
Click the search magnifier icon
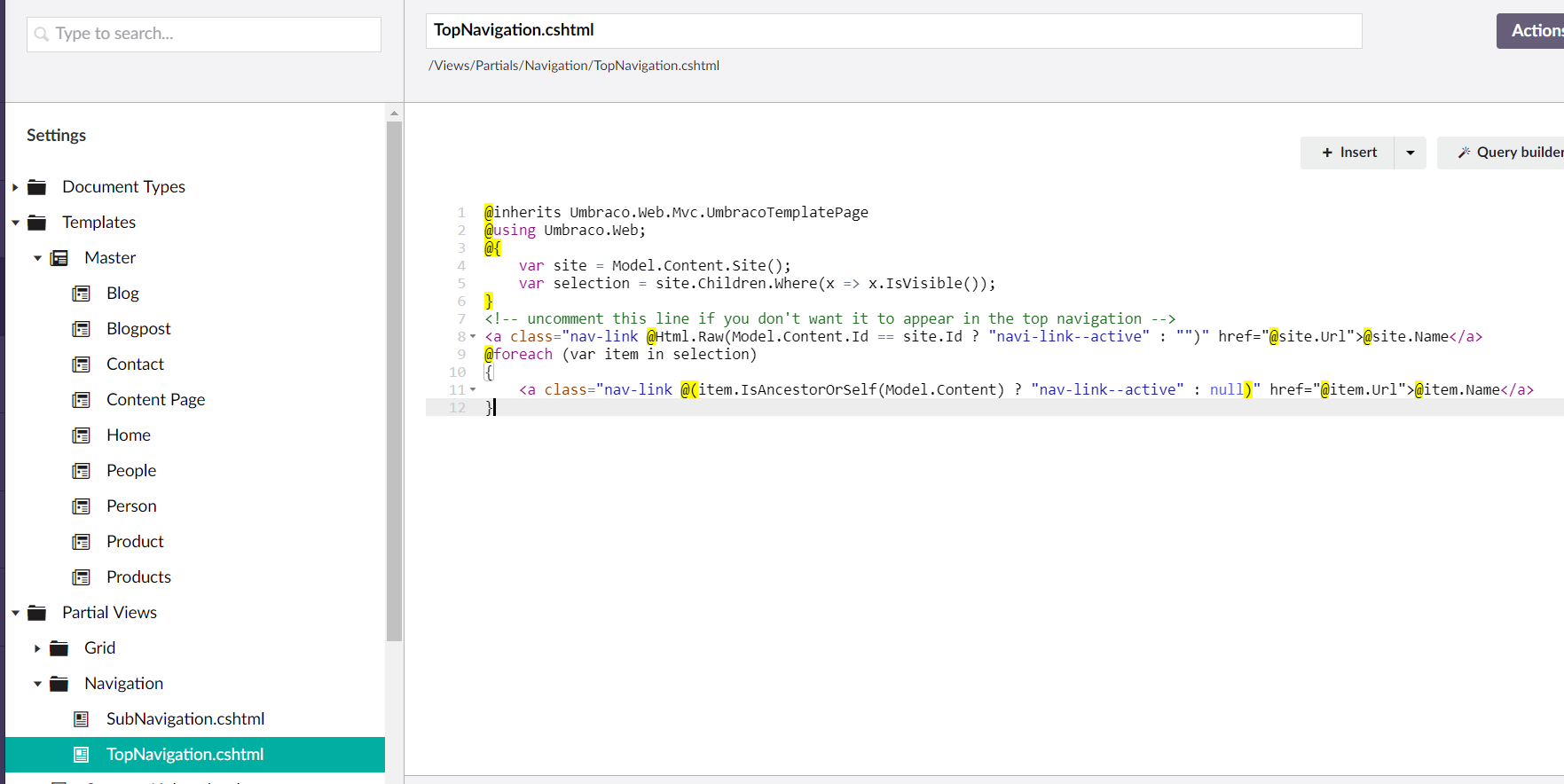pyautogui.click(x=42, y=35)
